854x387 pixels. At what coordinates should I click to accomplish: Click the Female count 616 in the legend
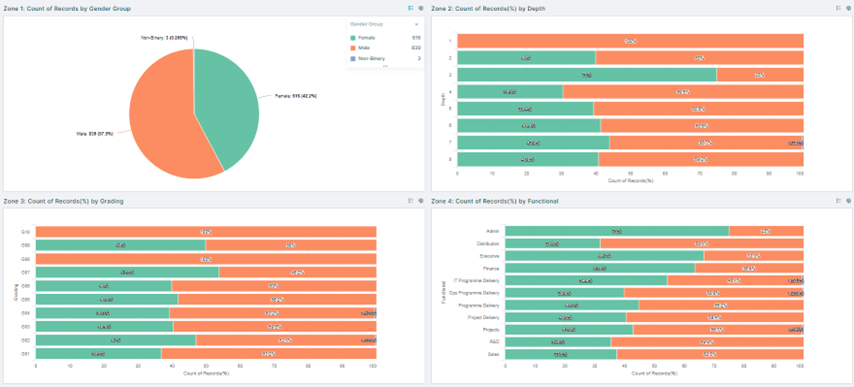point(416,38)
